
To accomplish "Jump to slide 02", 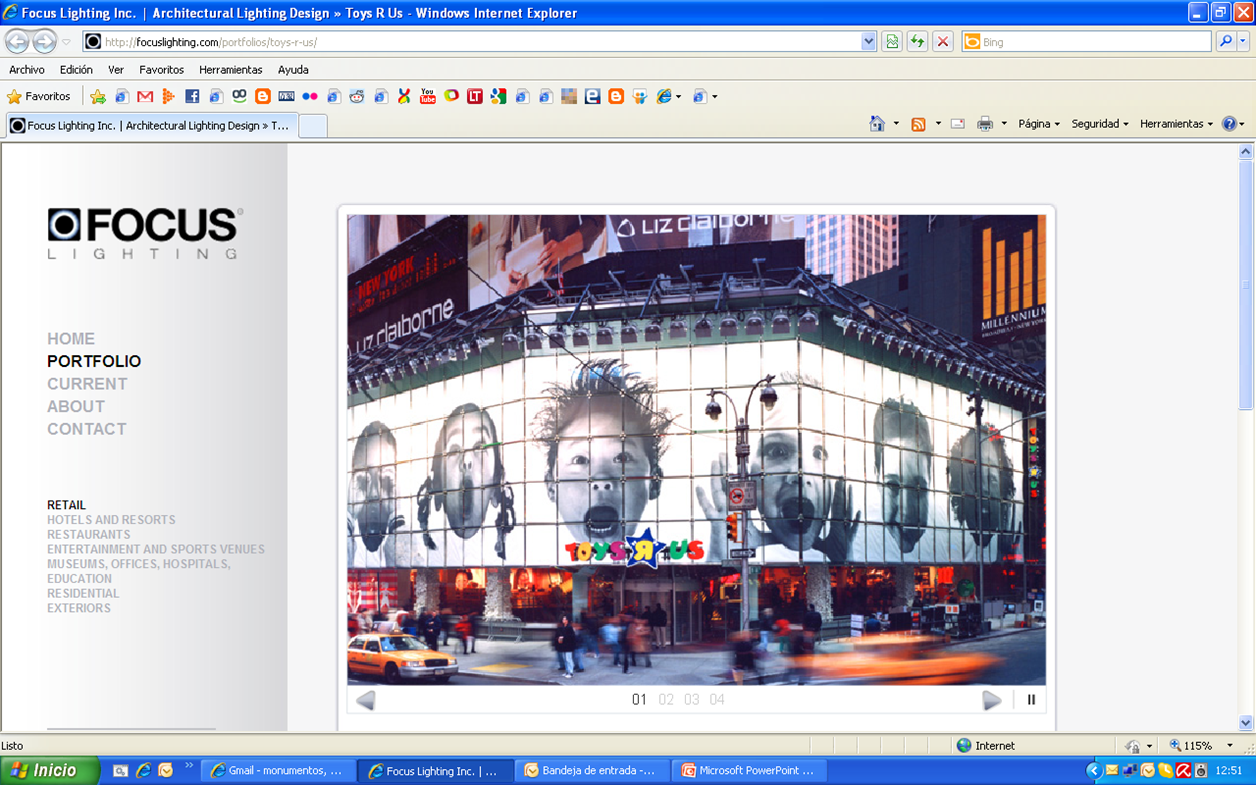I will pos(666,700).
